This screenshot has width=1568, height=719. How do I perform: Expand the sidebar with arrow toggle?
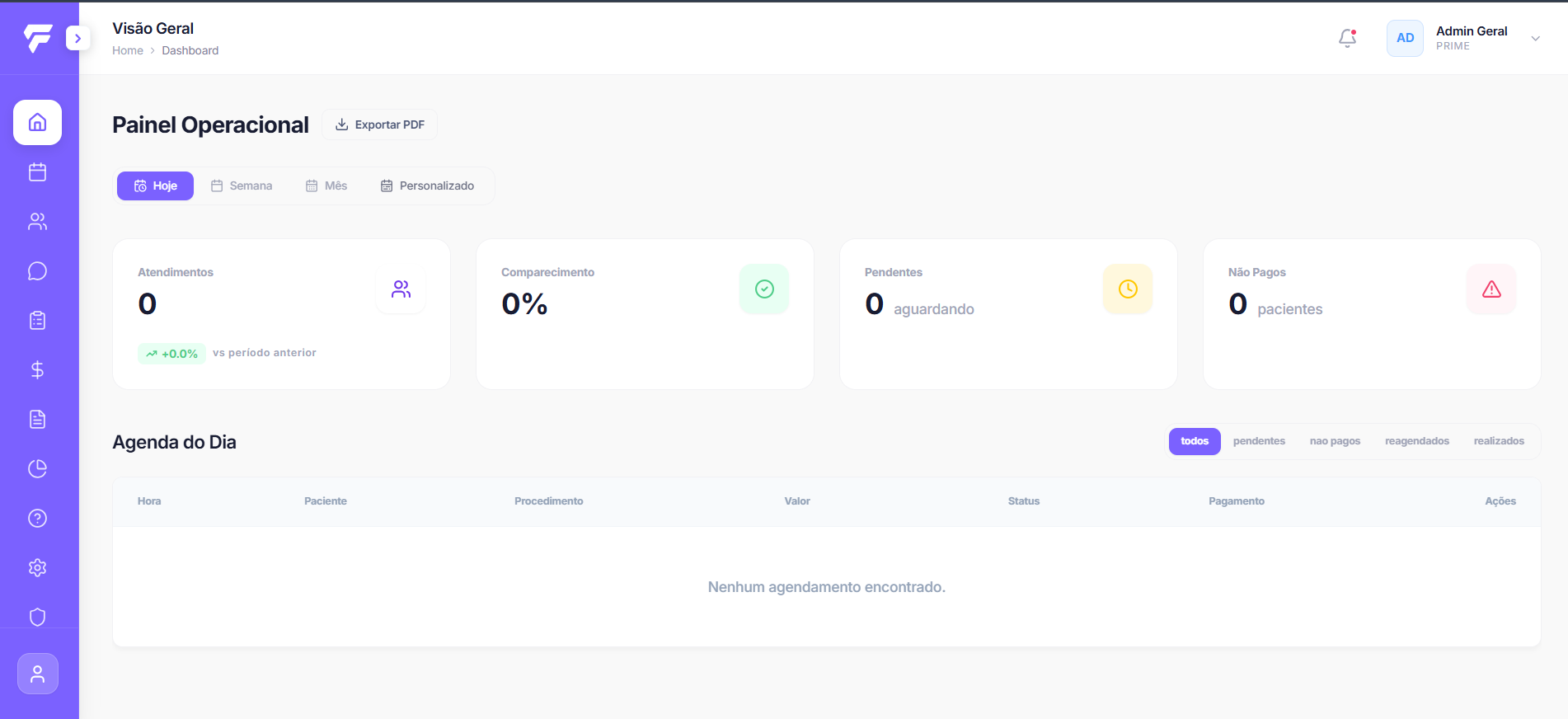[x=77, y=38]
